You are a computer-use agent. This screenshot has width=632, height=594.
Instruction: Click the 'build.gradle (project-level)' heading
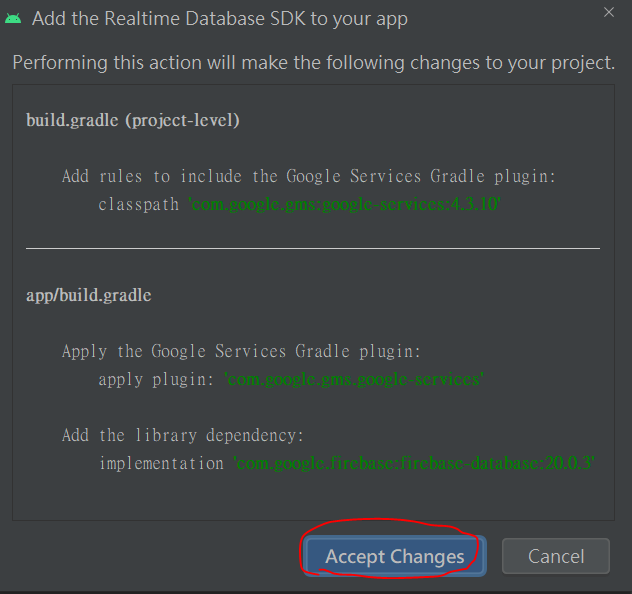coord(133,120)
